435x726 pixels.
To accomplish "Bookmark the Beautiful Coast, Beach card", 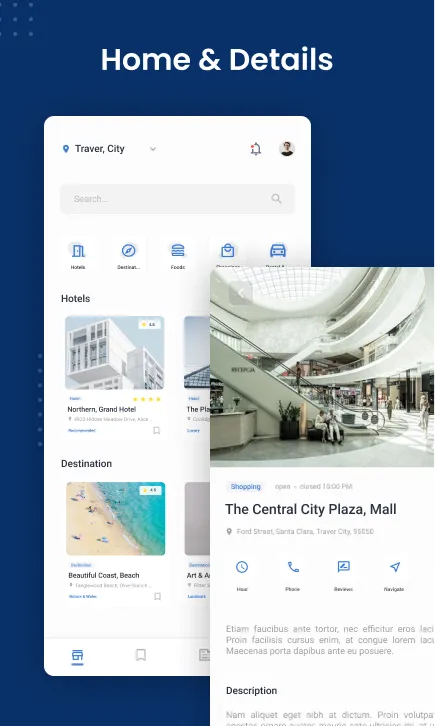I will coord(157,596).
